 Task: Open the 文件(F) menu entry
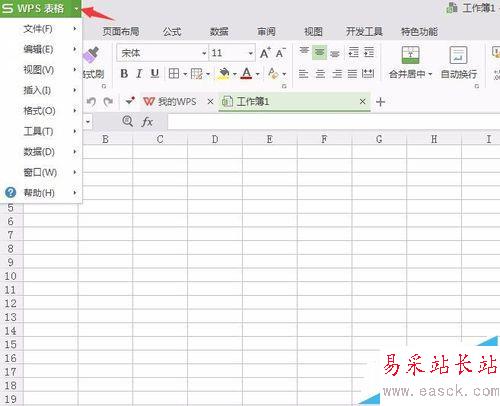(41, 29)
